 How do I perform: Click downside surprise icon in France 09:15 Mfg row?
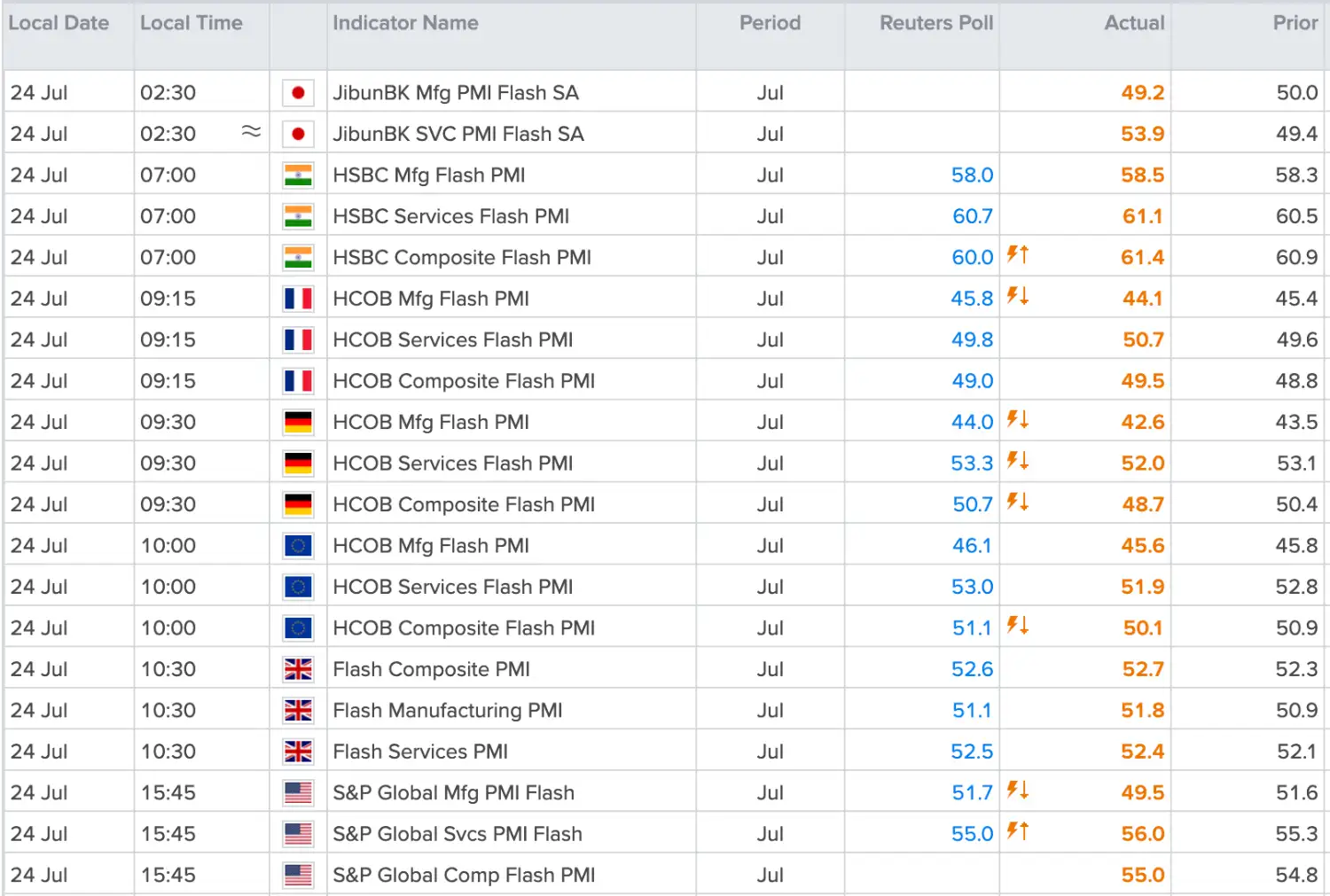pyautogui.click(x=1017, y=296)
